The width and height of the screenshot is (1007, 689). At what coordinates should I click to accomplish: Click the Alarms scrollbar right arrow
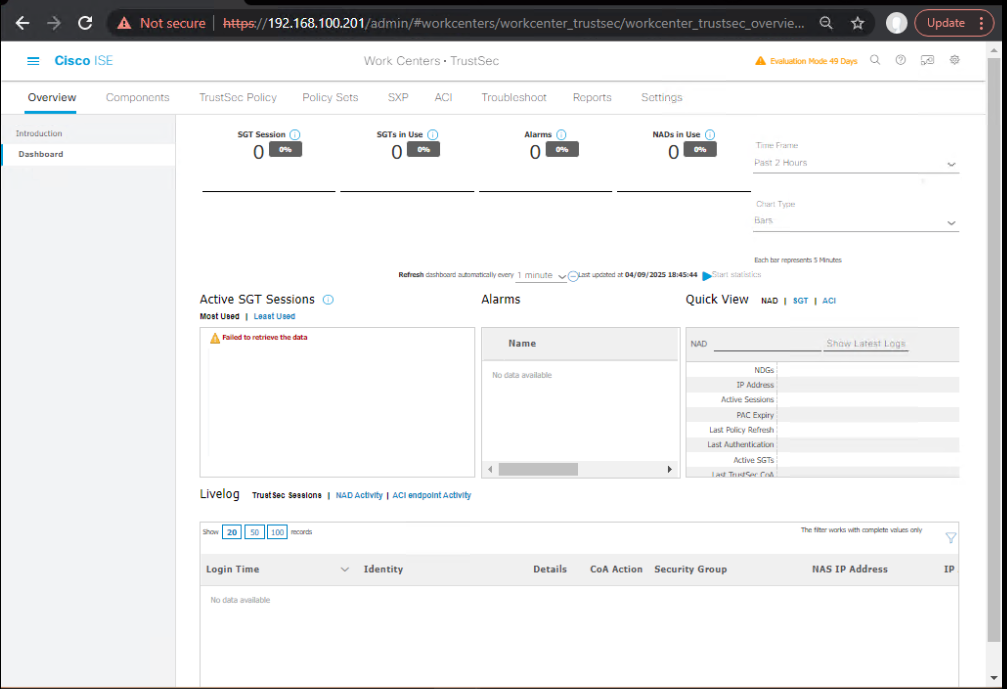tap(669, 469)
